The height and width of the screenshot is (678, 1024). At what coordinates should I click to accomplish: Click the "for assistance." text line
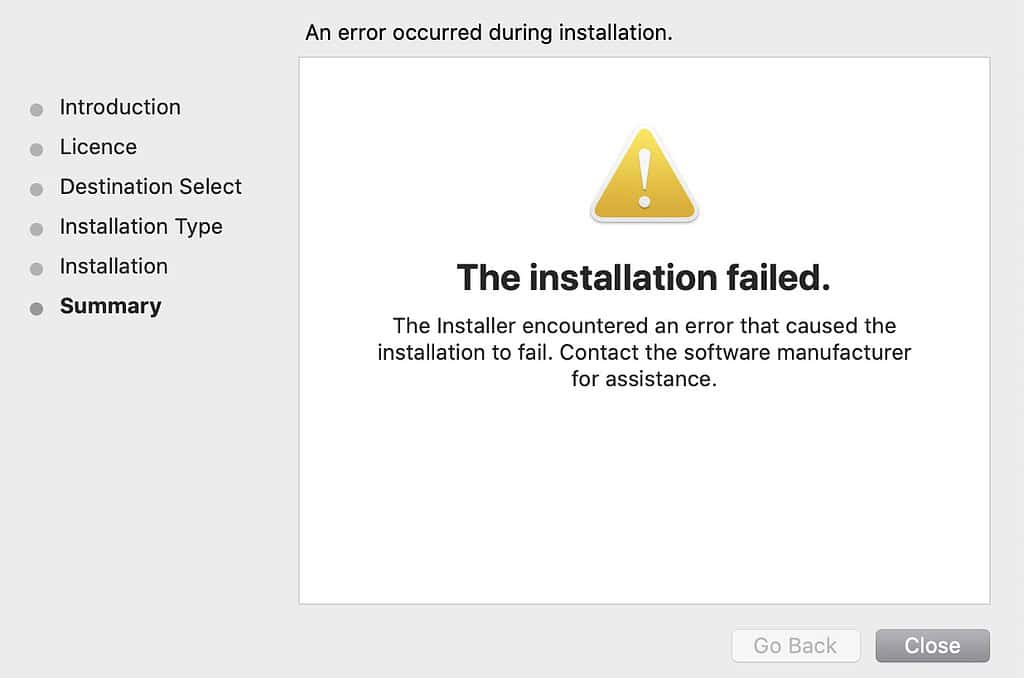point(644,380)
